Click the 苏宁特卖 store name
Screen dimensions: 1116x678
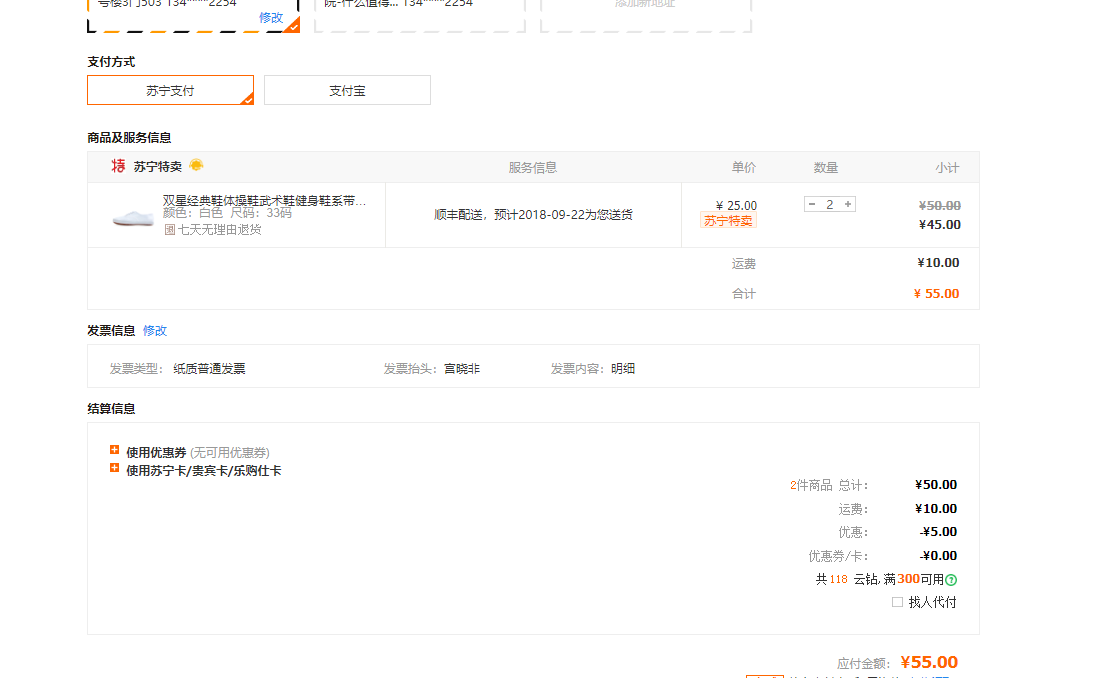click(157, 166)
